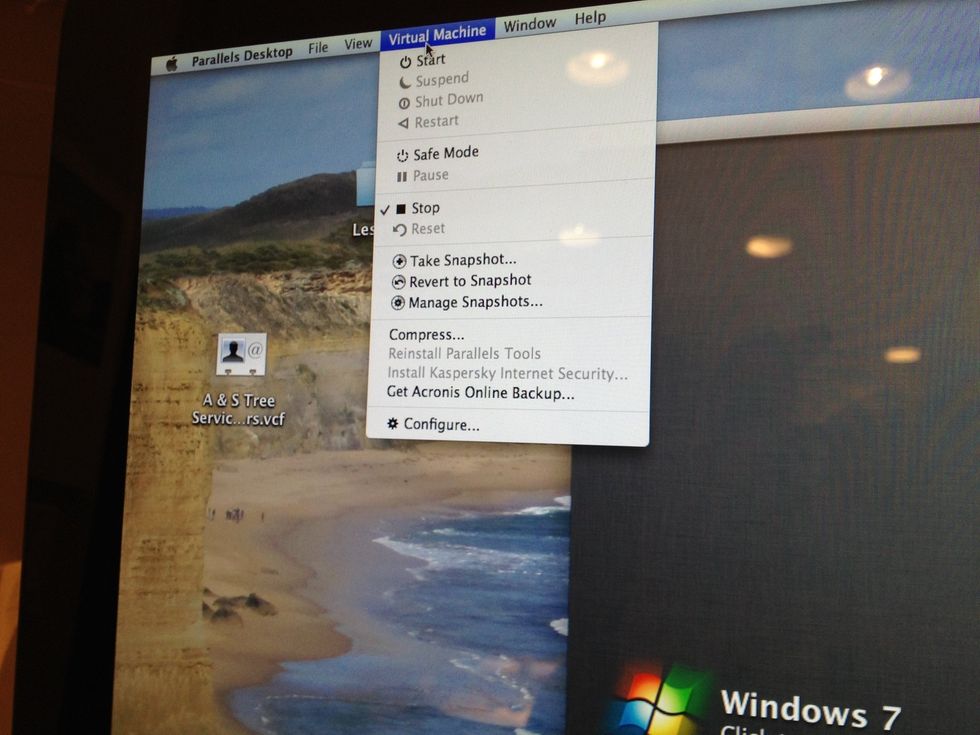Viewport: 980px width, 735px height.
Task: Close the Virtual Machine menu
Action: pos(437,35)
